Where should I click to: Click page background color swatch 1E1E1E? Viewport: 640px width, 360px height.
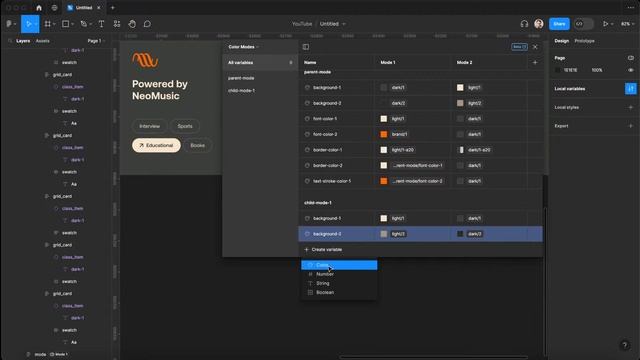point(558,70)
